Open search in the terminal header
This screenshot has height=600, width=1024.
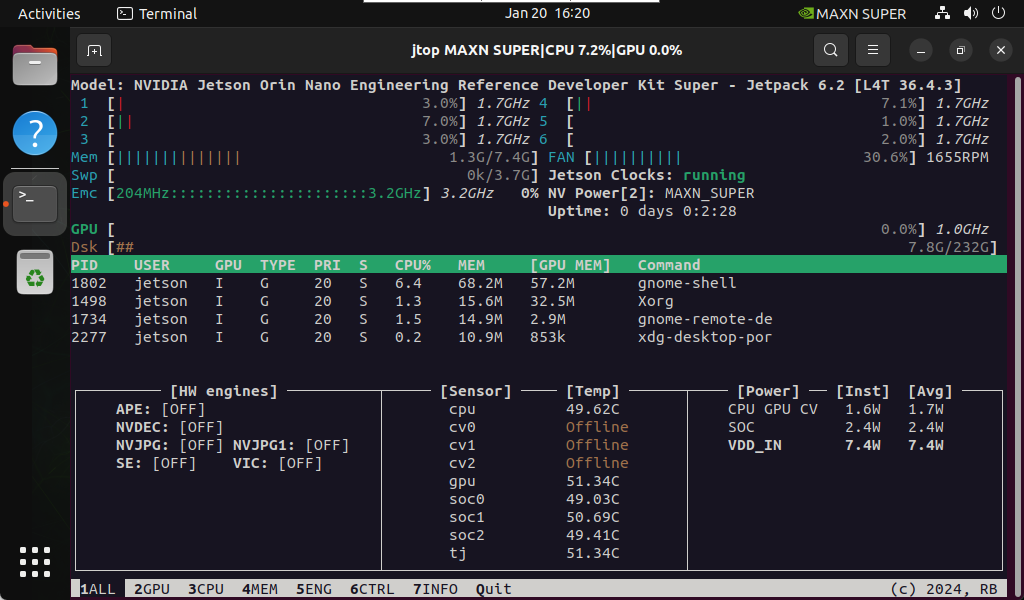(830, 49)
